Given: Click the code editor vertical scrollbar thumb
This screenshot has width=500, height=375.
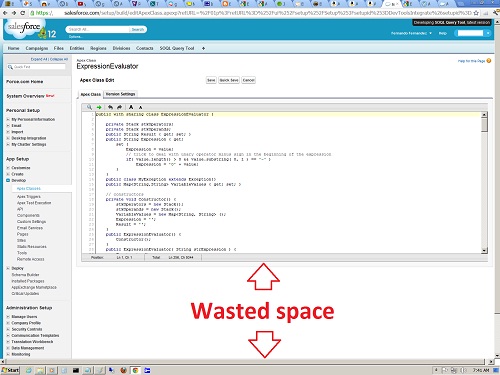Looking at the screenshot, I should point(484,125).
